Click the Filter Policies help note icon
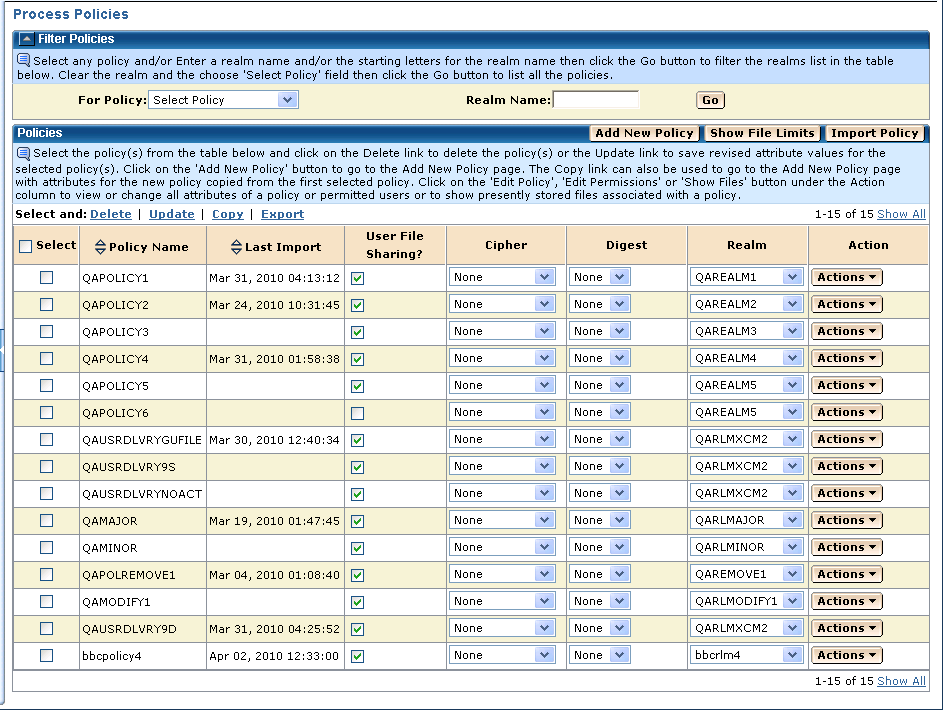Image resolution: width=948 pixels, height=713 pixels. pyautogui.click(x=24, y=60)
